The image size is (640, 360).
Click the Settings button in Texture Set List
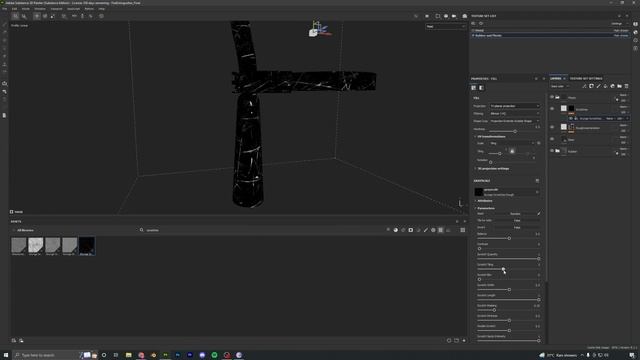(619, 24)
